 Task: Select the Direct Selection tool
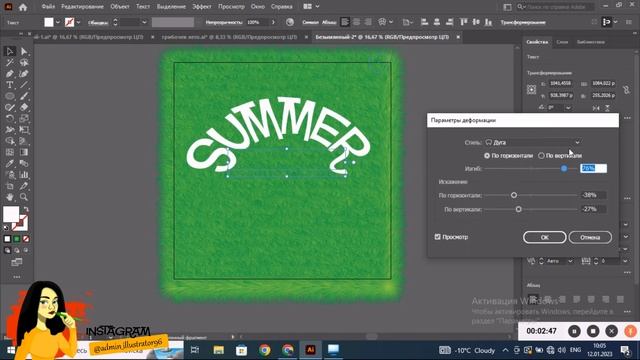pos(24,51)
